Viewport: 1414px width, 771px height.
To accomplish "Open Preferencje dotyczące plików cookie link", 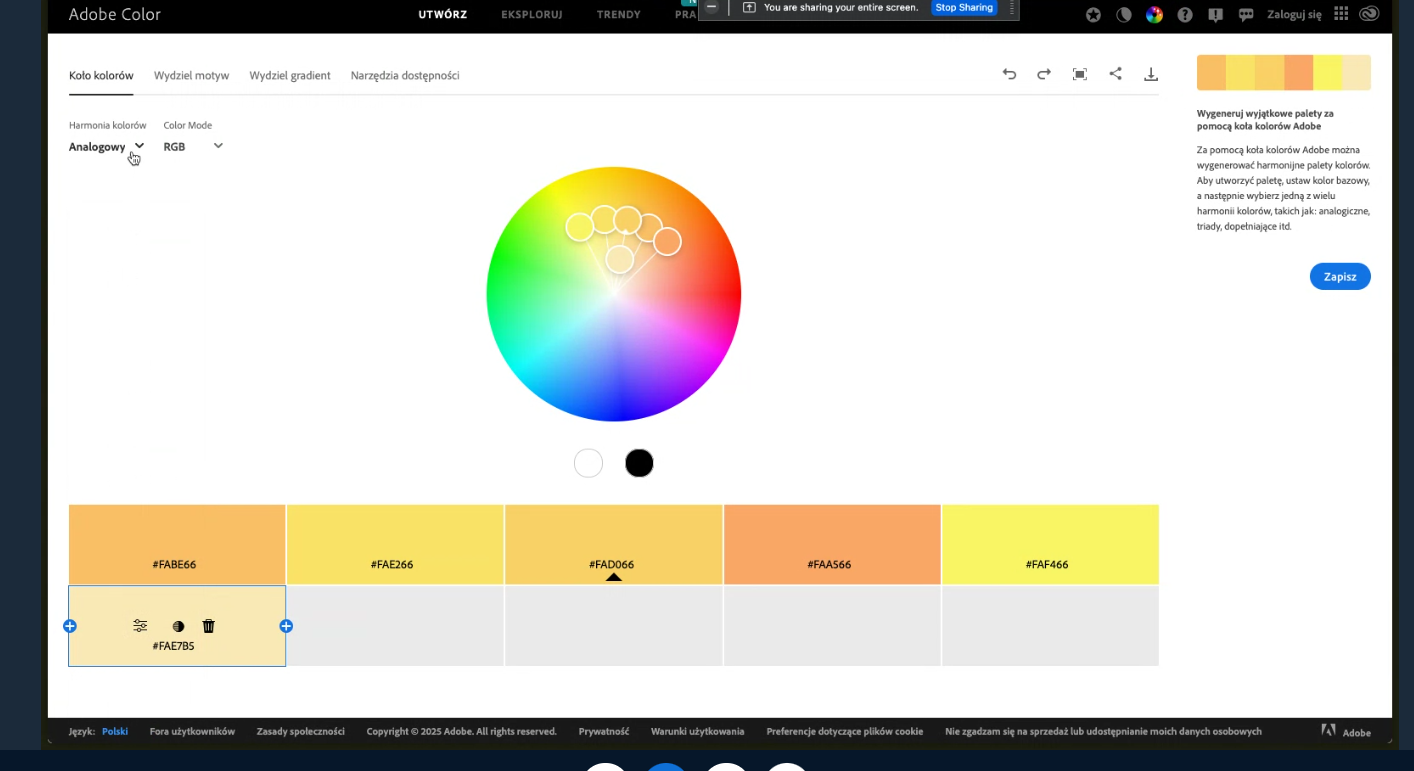I will point(845,731).
